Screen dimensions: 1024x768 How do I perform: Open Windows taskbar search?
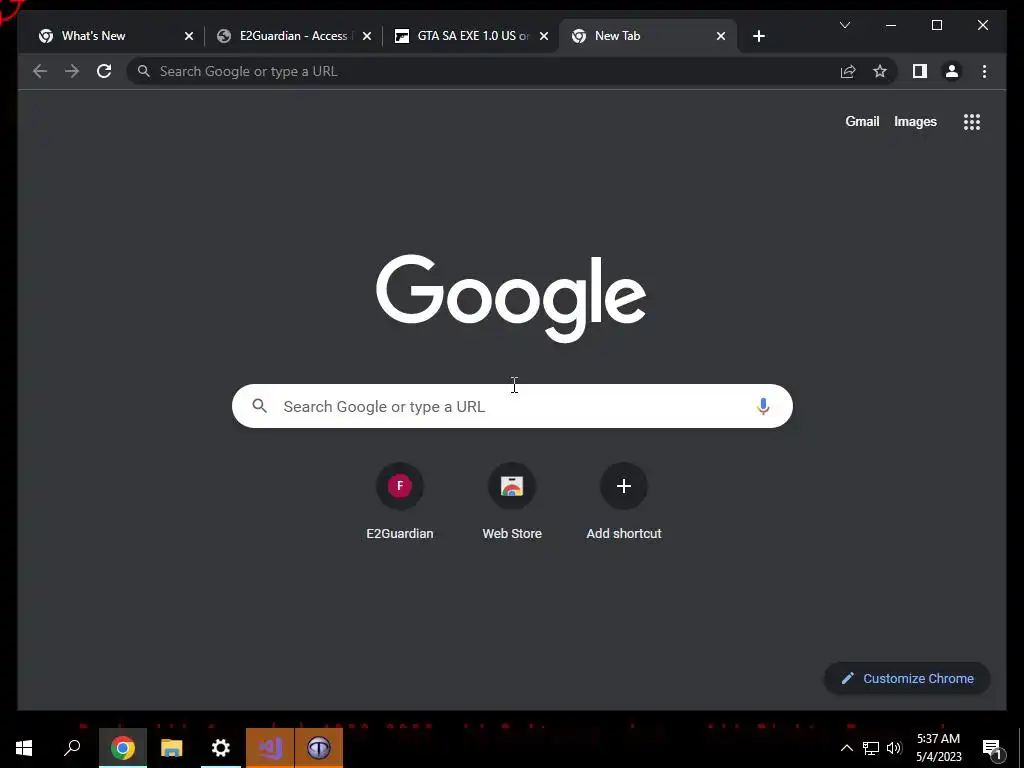72,748
